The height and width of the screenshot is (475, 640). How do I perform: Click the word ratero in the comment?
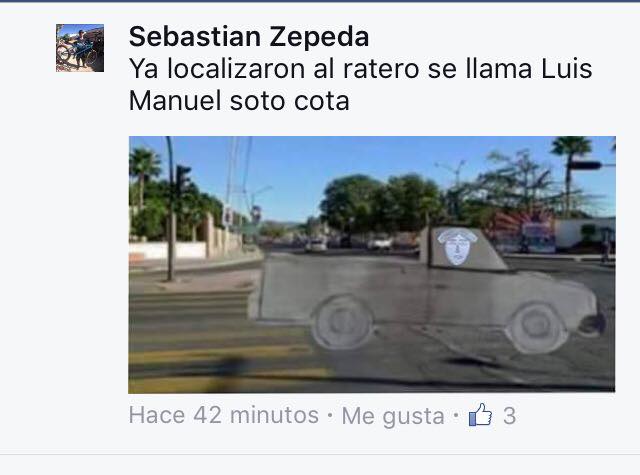[x=381, y=69]
